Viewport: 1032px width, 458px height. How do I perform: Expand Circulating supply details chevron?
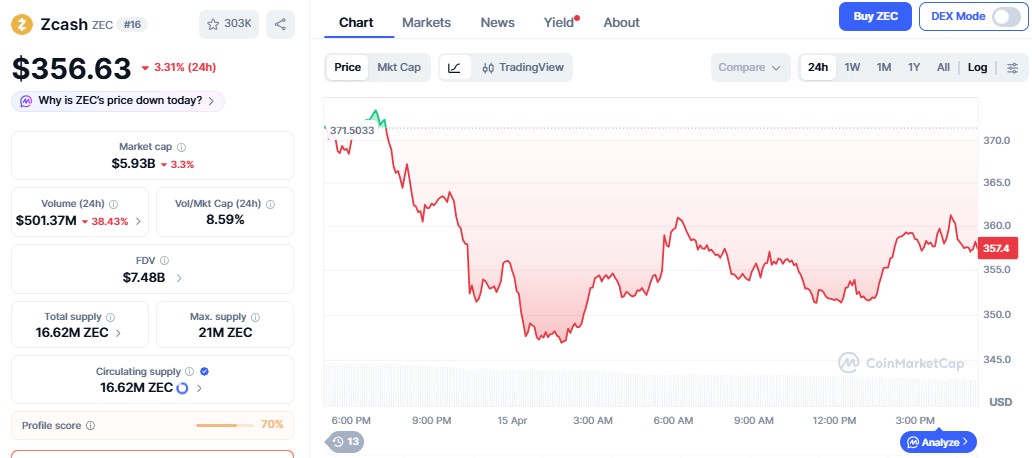(x=199, y=388)
